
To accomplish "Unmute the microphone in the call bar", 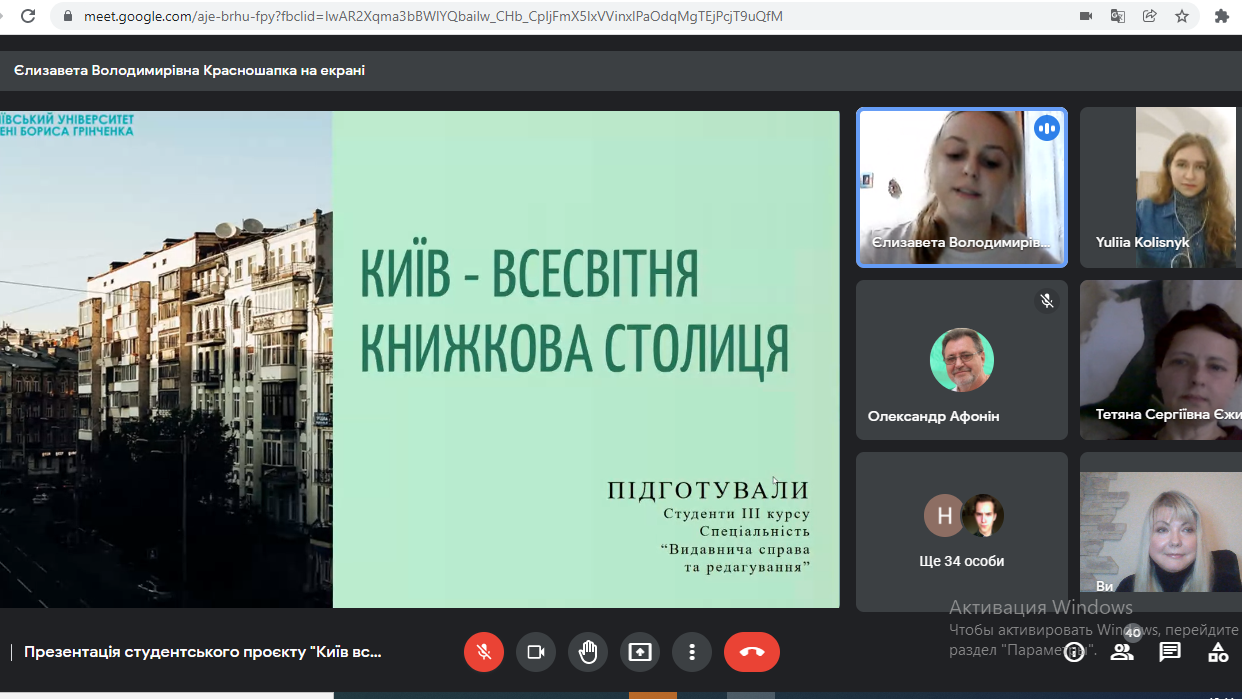I will click(484, 652).
